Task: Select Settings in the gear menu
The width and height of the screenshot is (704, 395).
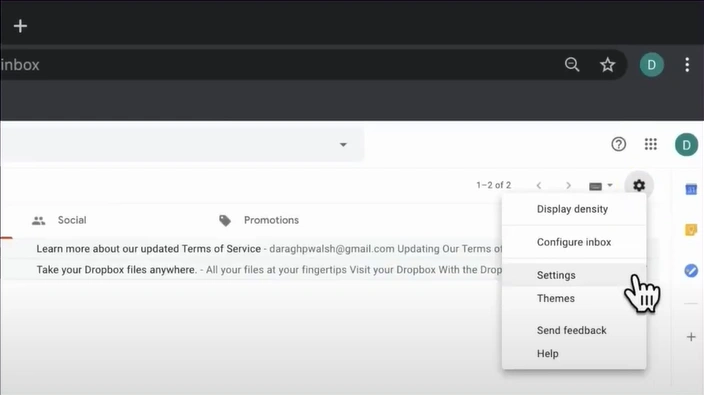Action: pyautogui.click(x=574, y=275)
